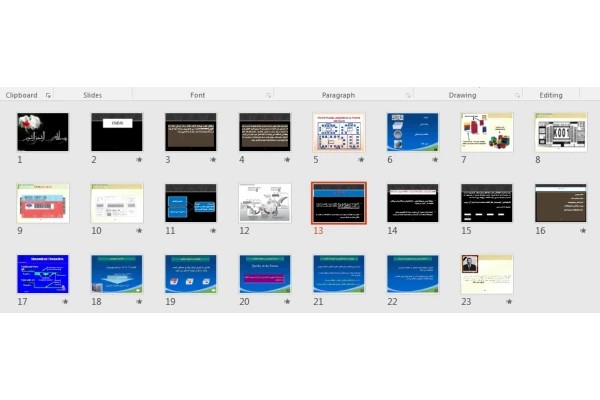
Task: Open the Font dialog launcher
Action: click(x=269, y=95)
